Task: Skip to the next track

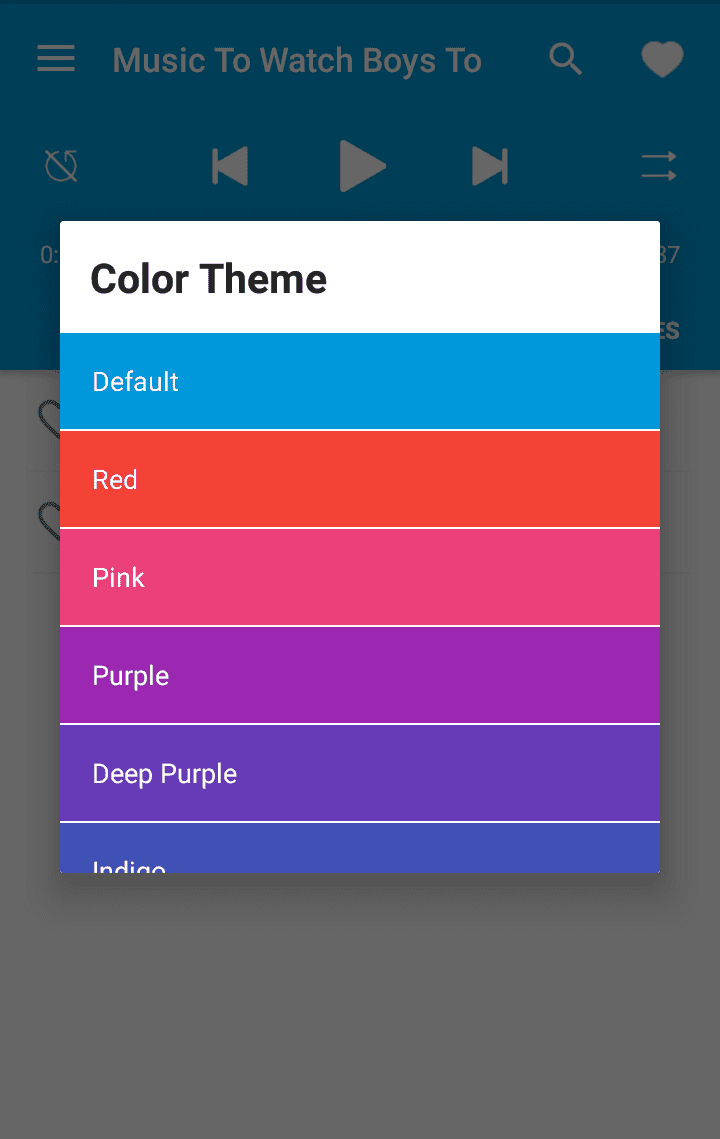Action: coord(490,166)
